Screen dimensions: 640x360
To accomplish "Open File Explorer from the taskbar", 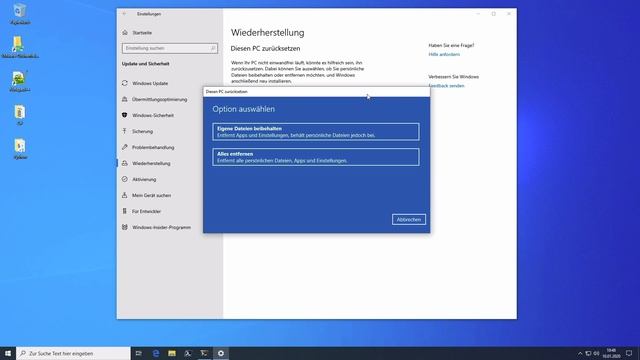I will 172,353.
